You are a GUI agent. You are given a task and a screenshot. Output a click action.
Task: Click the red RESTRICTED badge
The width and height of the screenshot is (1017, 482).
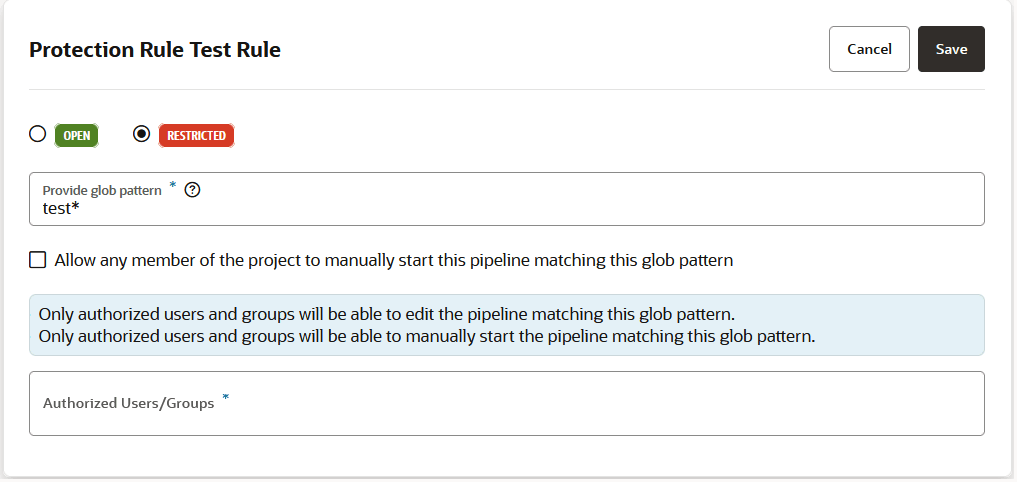pyautogui.click(x=196, y=136)
